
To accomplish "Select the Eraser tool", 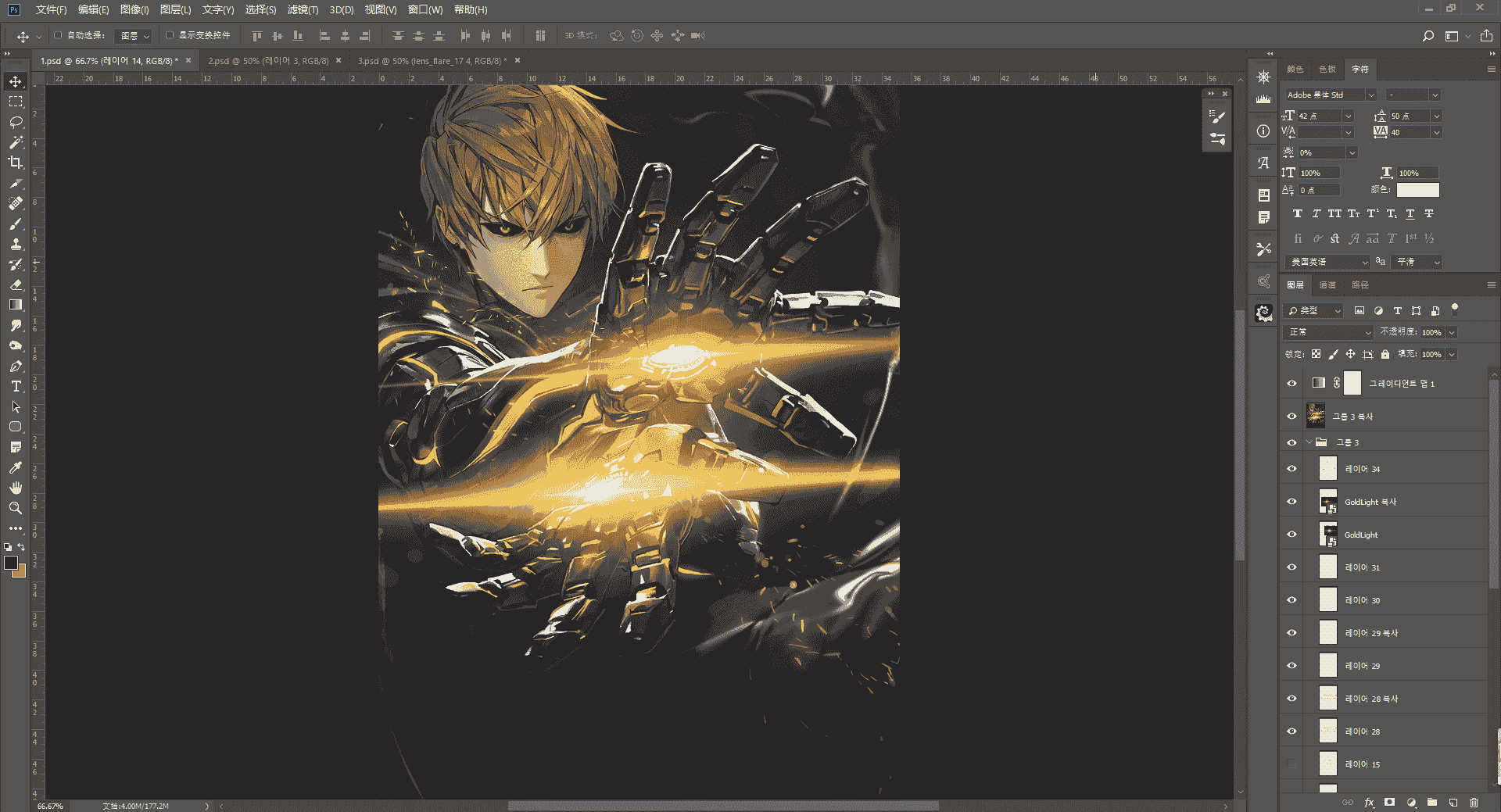I will tap(16, 284).
